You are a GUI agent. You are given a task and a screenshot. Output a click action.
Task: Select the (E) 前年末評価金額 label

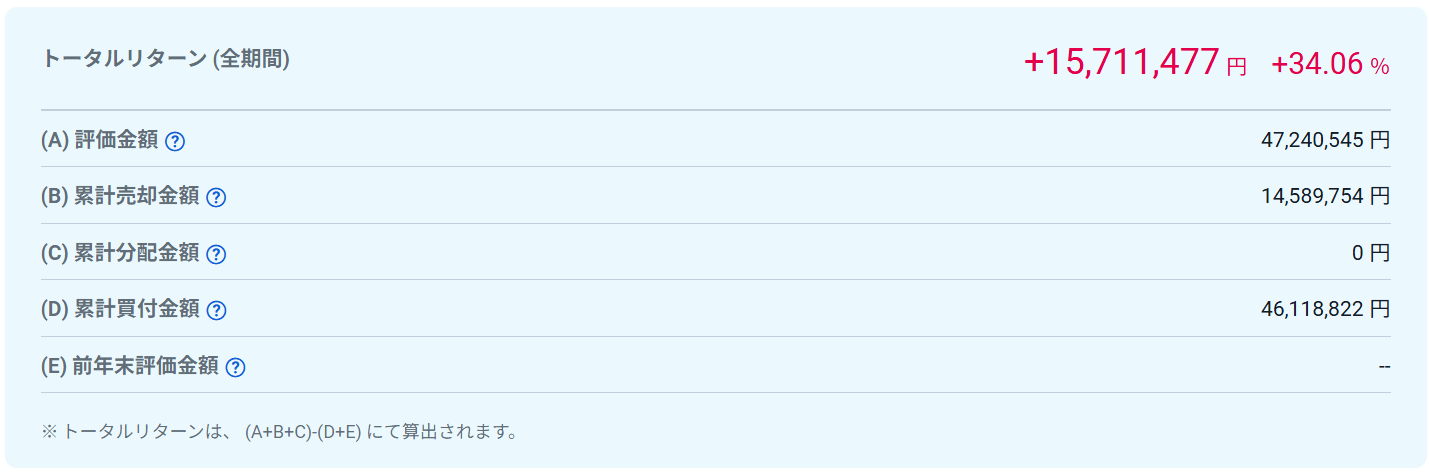click(130, 367)
